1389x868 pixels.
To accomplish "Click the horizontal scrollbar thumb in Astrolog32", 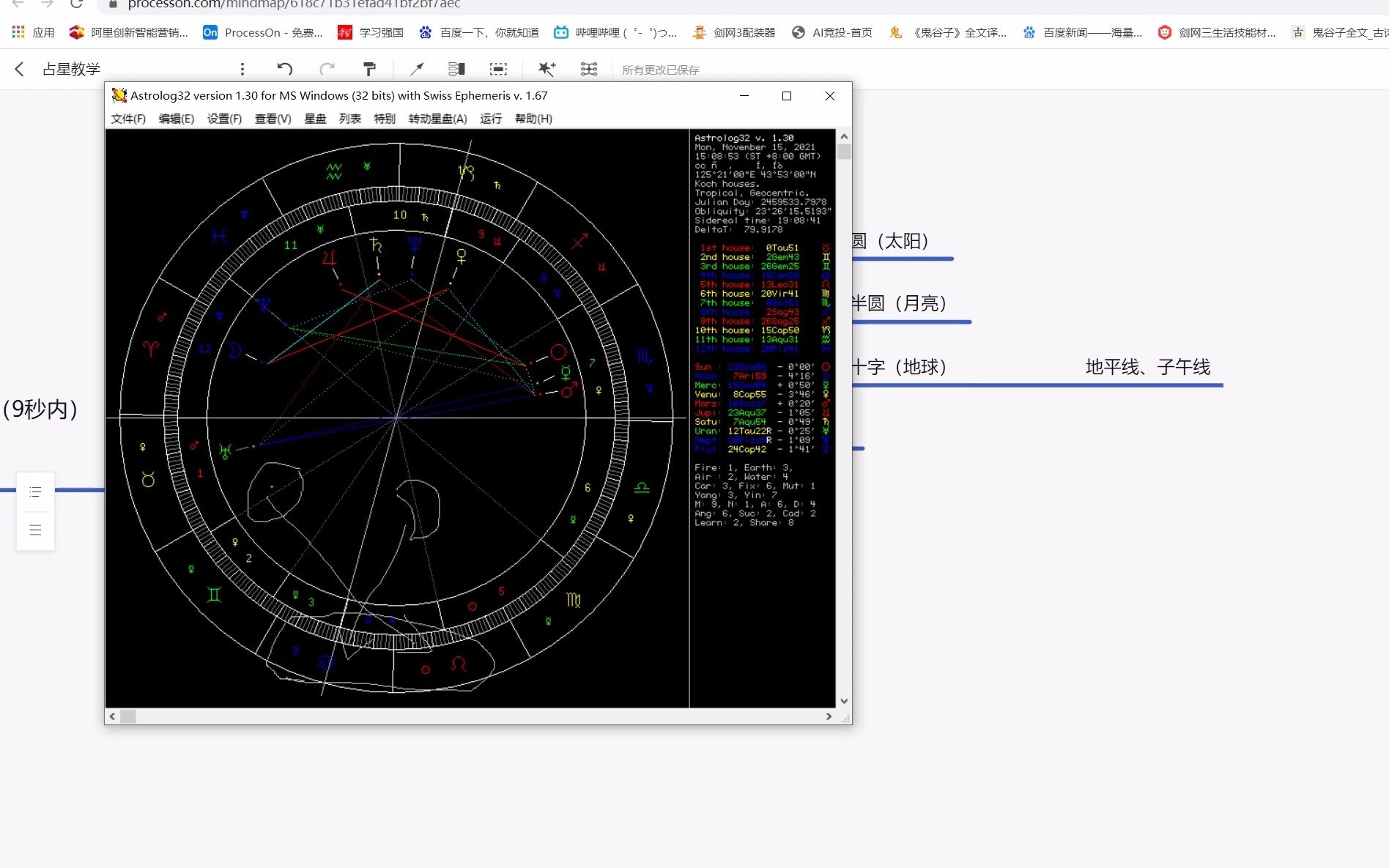I will pyautogui.click(x=128, y=716).
